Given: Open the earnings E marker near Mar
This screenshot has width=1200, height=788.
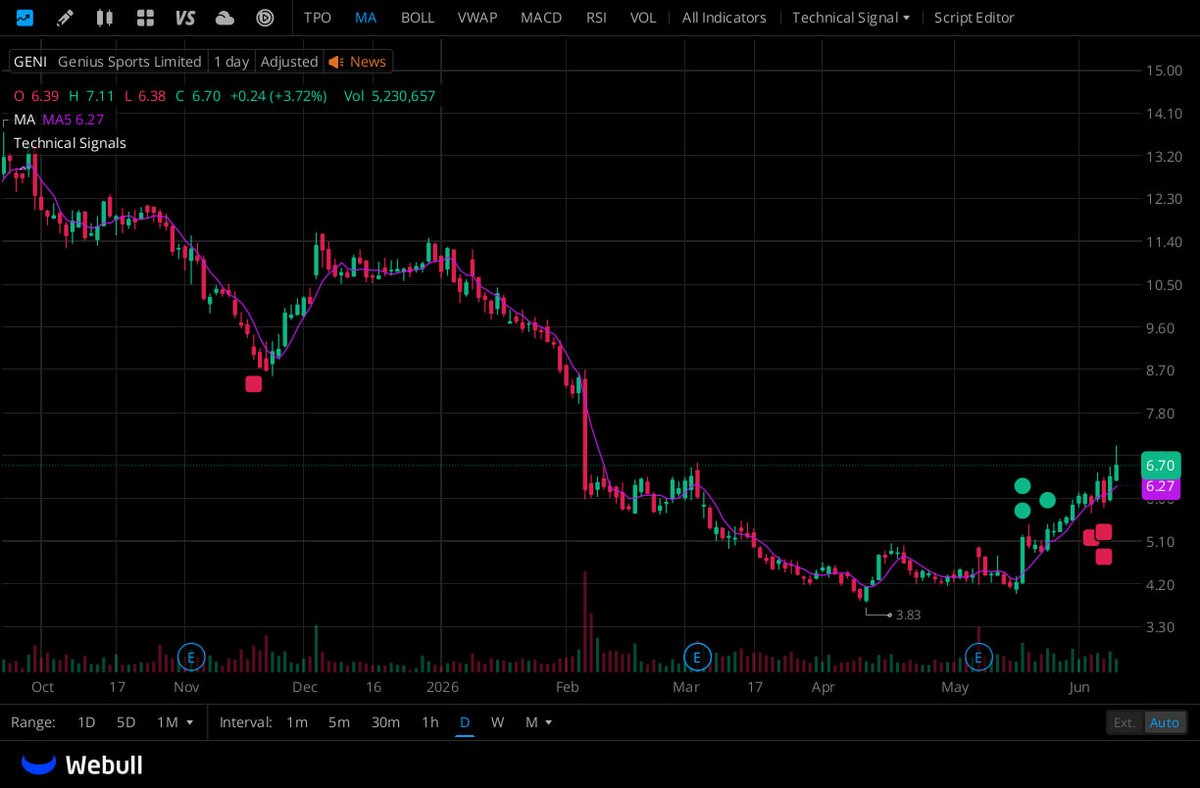Looking at the screenshot, I should coord(696,657).
